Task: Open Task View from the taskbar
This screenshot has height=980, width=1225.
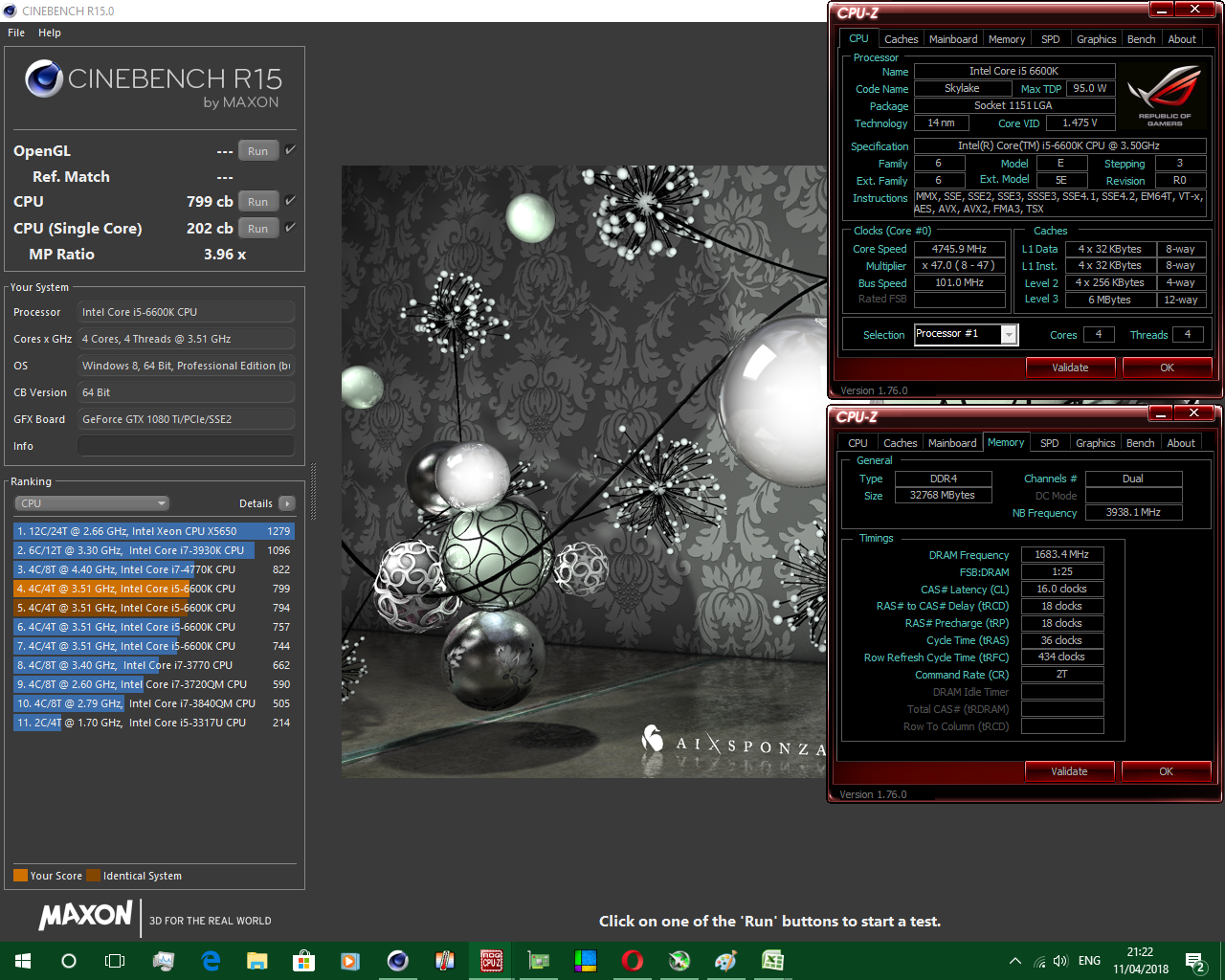Action: [x=115, y=960]
